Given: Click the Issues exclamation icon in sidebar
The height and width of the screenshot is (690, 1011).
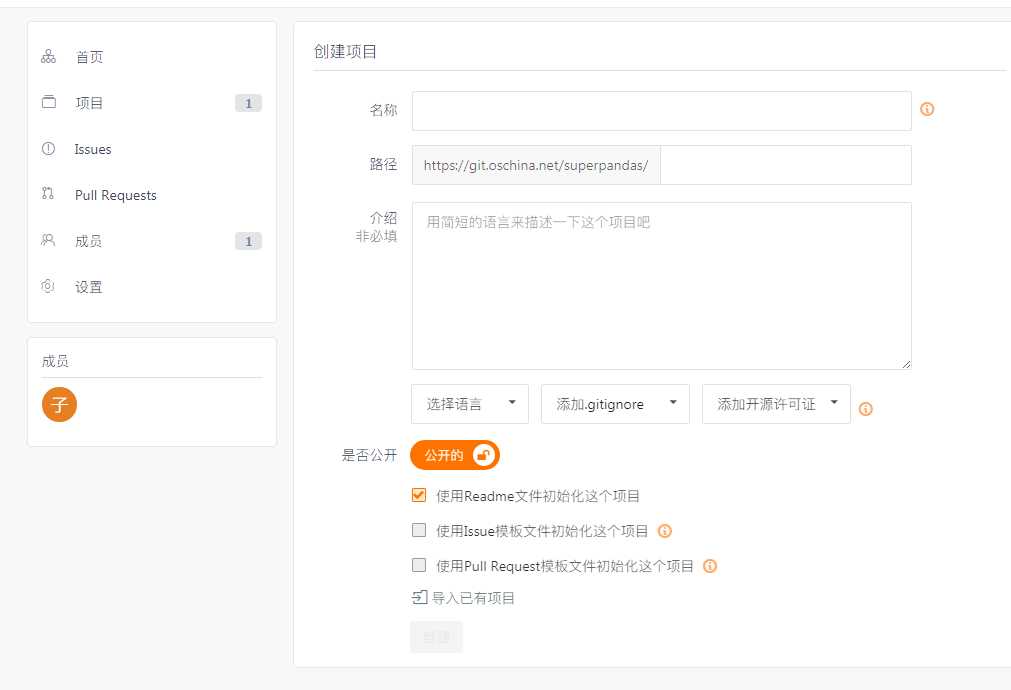Looking at the screenshot, I should (48, 148).
